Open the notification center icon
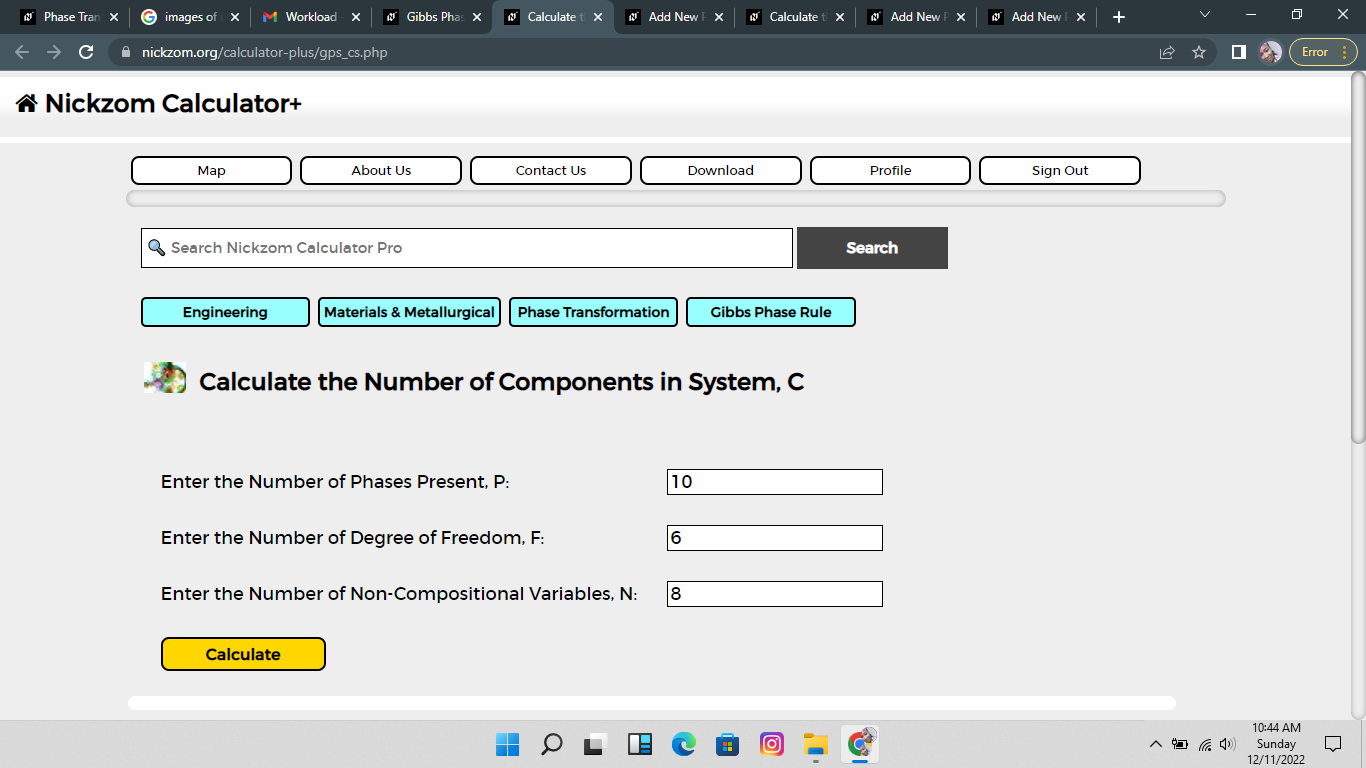The height and width of the screenshot is (768, 1366). click(x=1332, y=744)
